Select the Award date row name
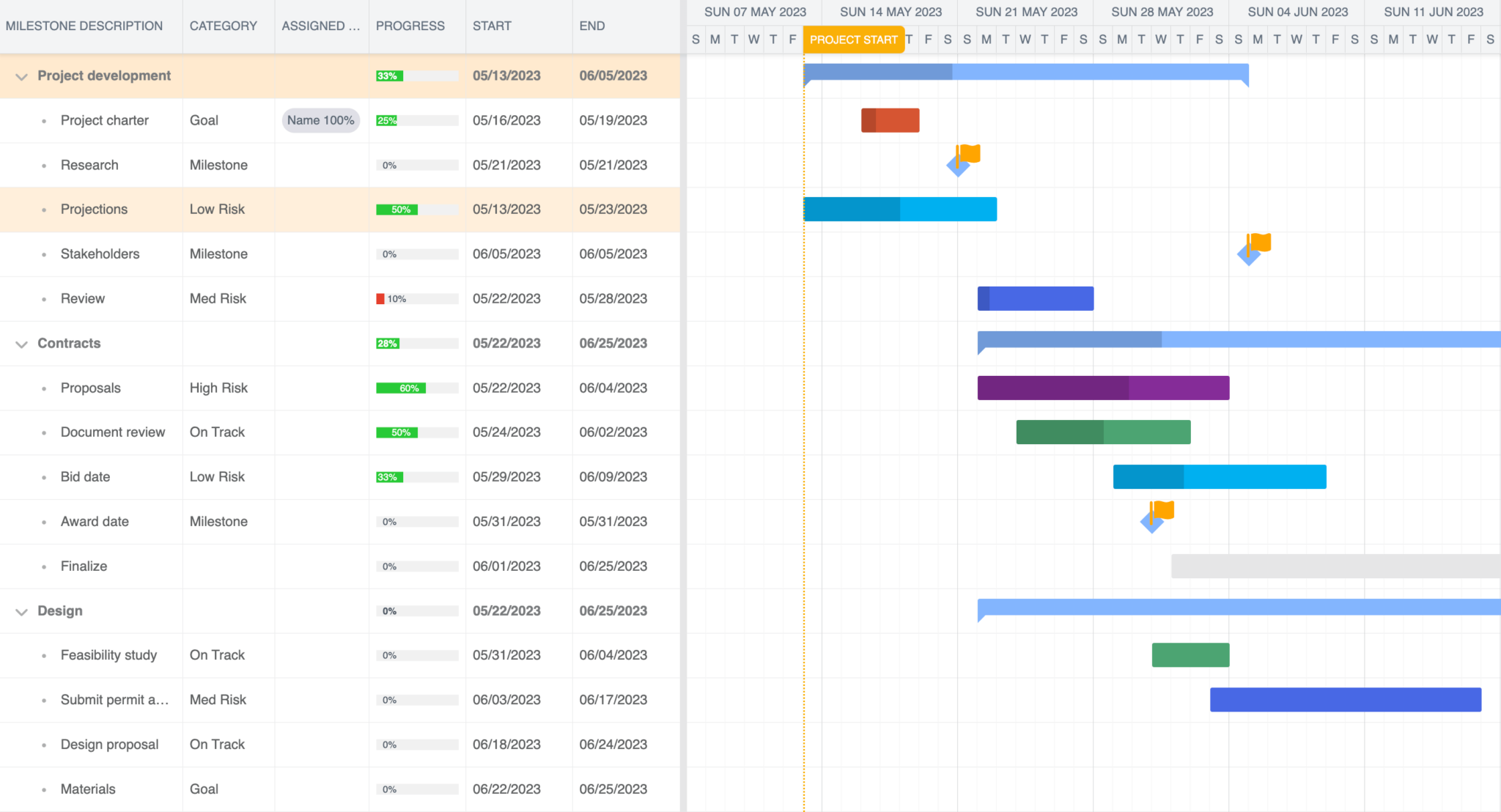The height and width of the screenshot is (812, 1501). tap(95, 521)
